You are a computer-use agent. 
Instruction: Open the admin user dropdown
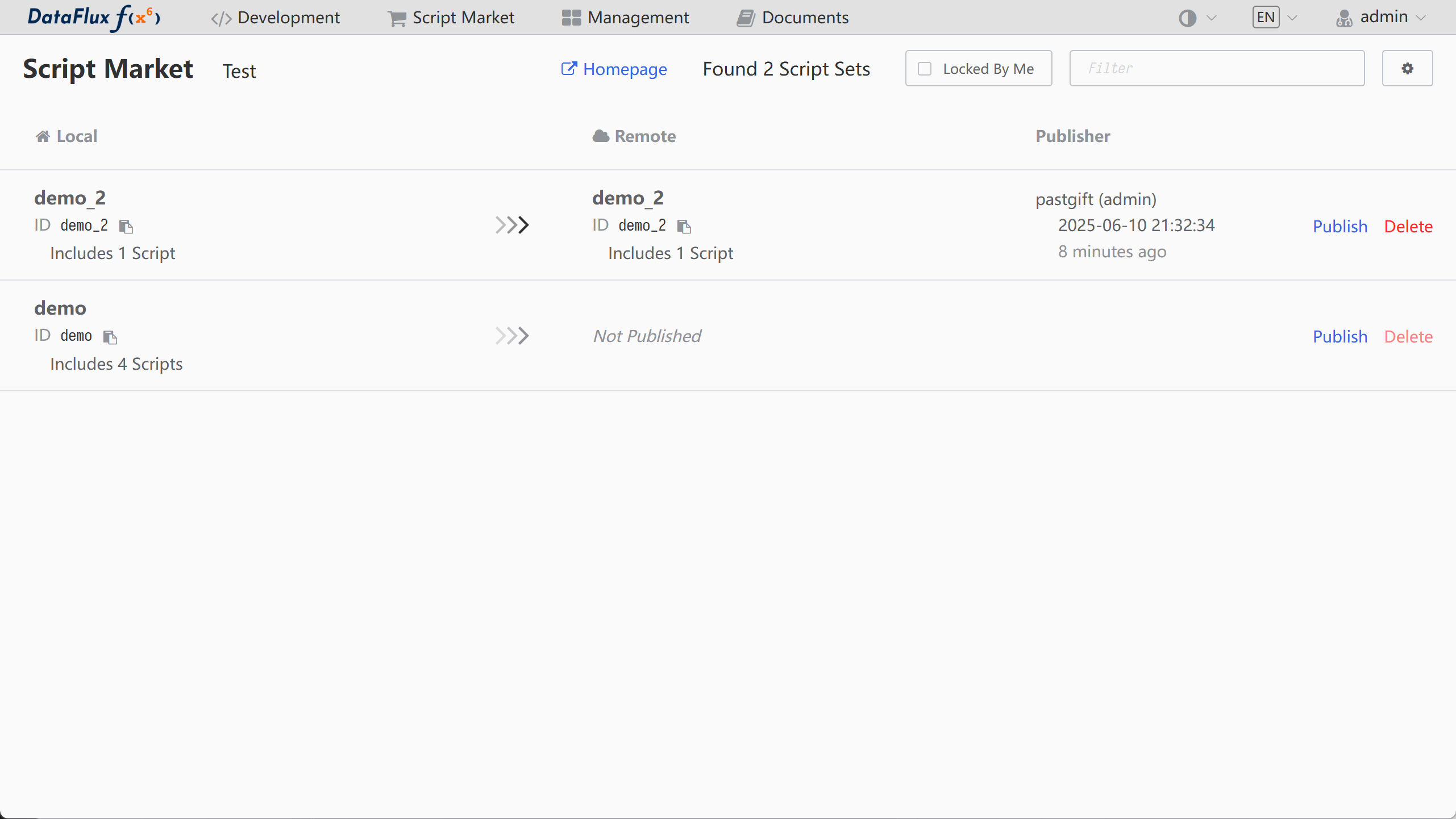[1381, 18]
